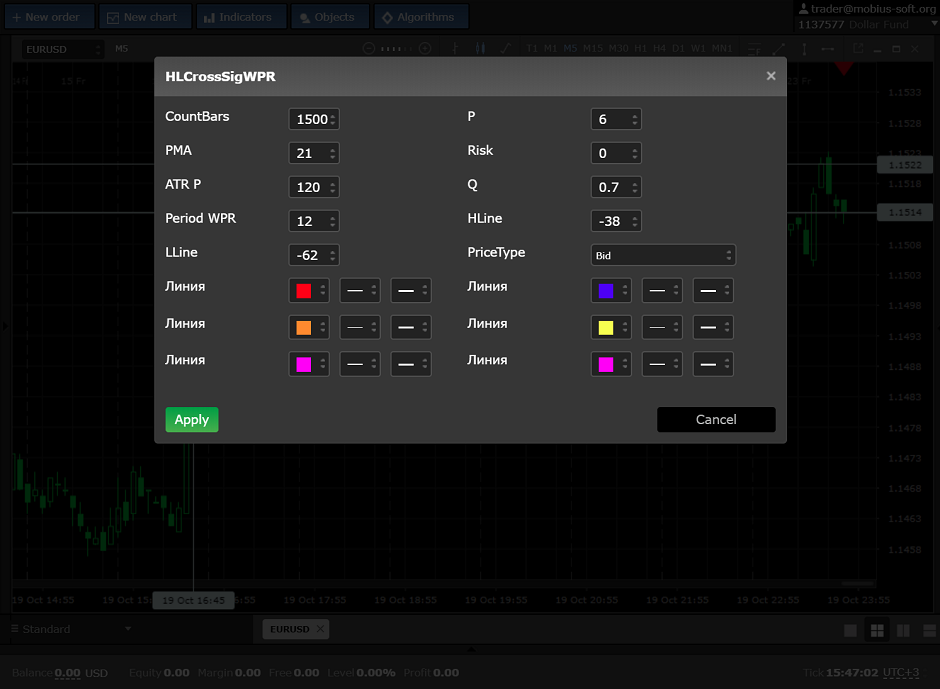Viewport: 940px width, 689px height.
Task: Close the EURUSD chart tab
Action: coord(320,628)
